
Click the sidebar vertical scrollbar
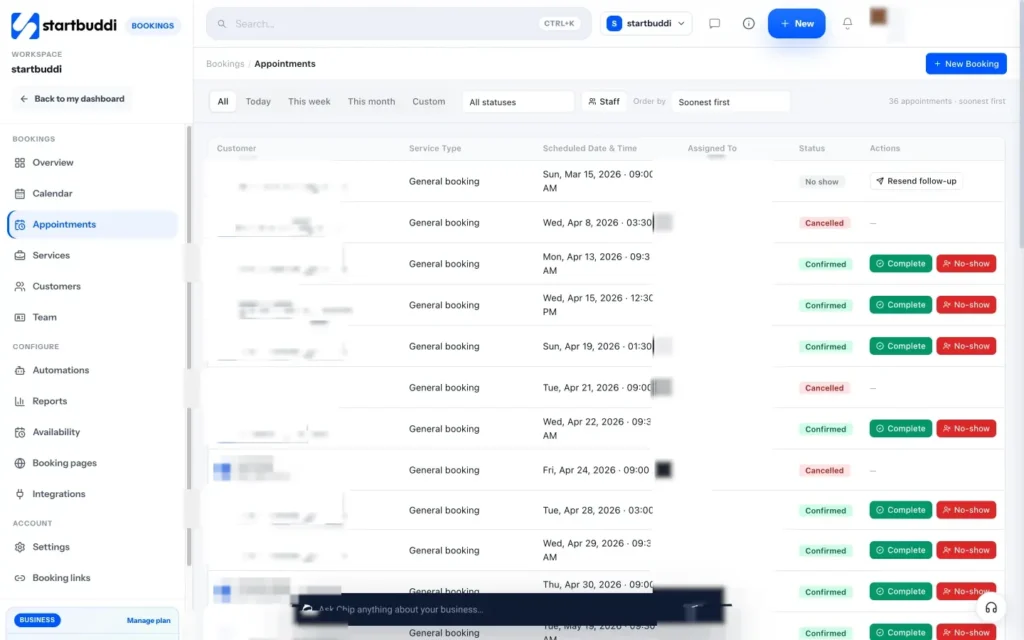click(x=189, y=346)
